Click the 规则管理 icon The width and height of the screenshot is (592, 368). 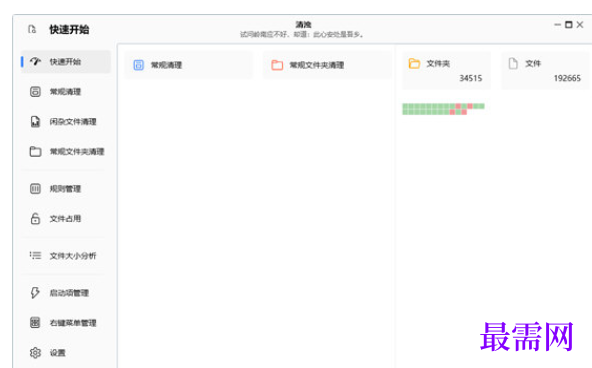35,189
